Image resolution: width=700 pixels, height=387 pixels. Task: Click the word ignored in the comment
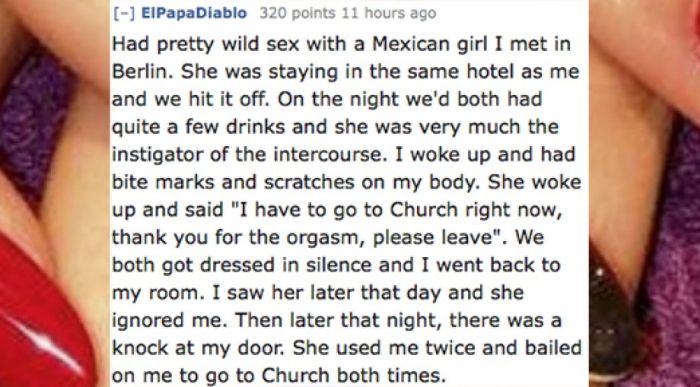click(147, 320)
